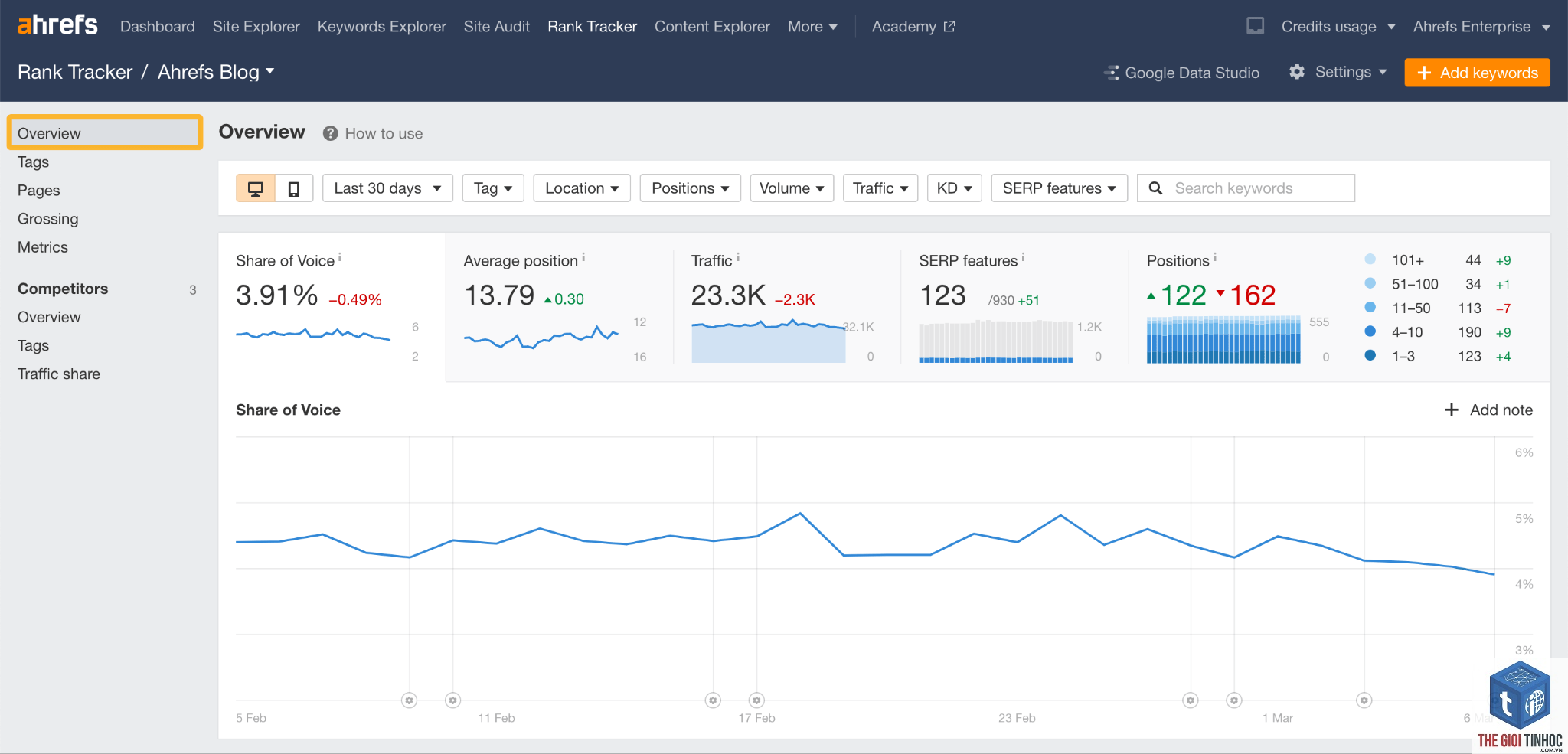Viewport: 1568px width, 754px height.
Task: Open the Credits usage dropdown
Action: pos(1338,26)
